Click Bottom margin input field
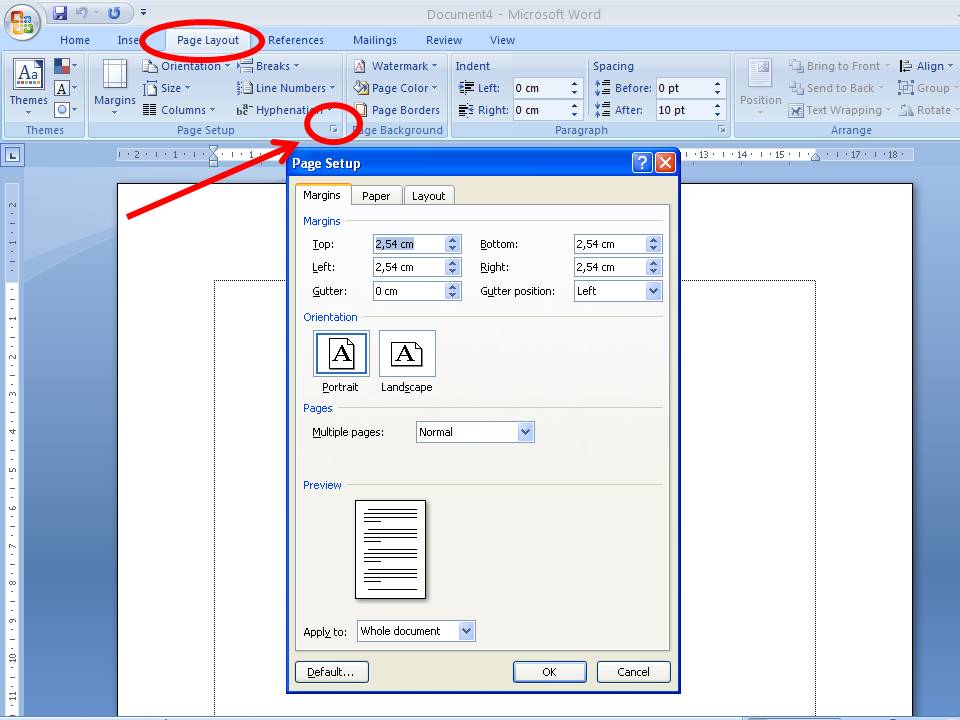 pyautogui.click(x=610, y=244)
